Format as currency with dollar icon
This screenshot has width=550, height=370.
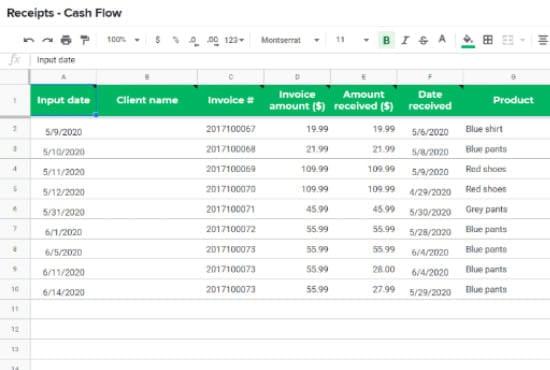157,40
